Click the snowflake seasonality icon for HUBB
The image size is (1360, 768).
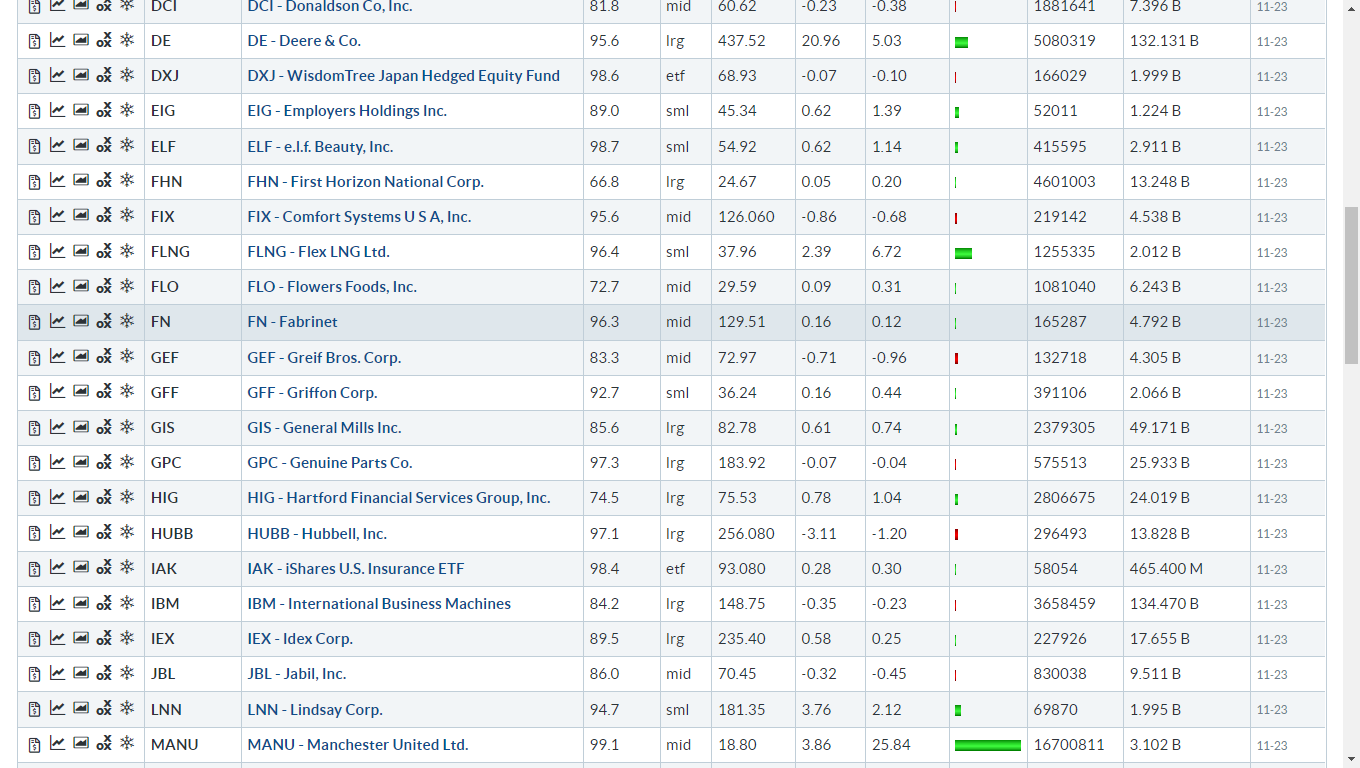[x=127, y=532]
